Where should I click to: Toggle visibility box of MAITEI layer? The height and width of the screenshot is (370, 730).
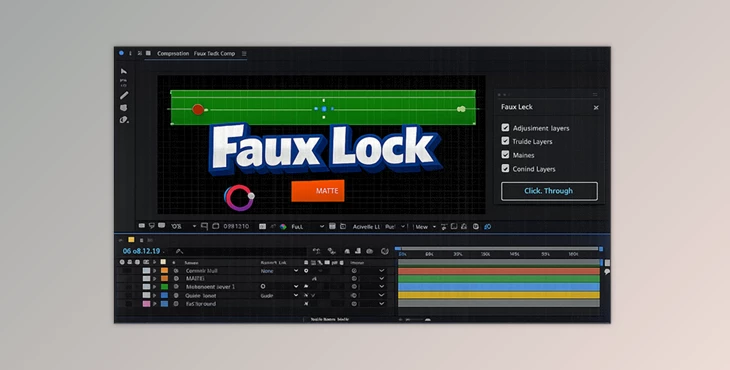[146, 278]
